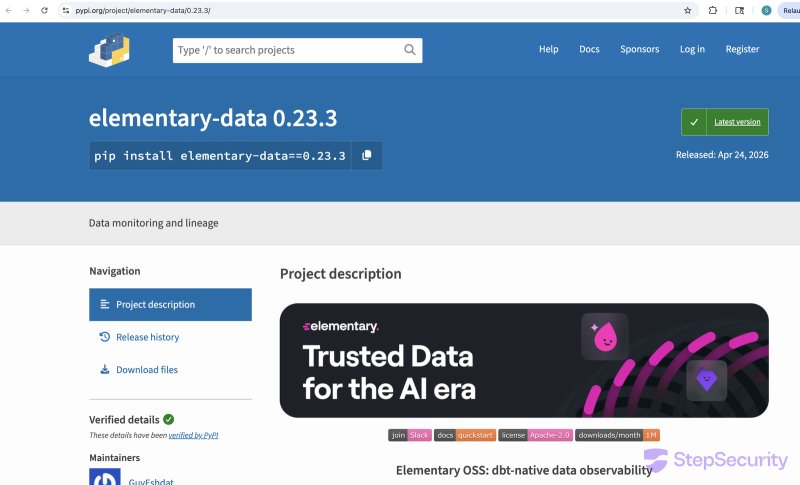Open Download files in navigation
Viewport: 800px width, 485px height.
coord(146,370)
